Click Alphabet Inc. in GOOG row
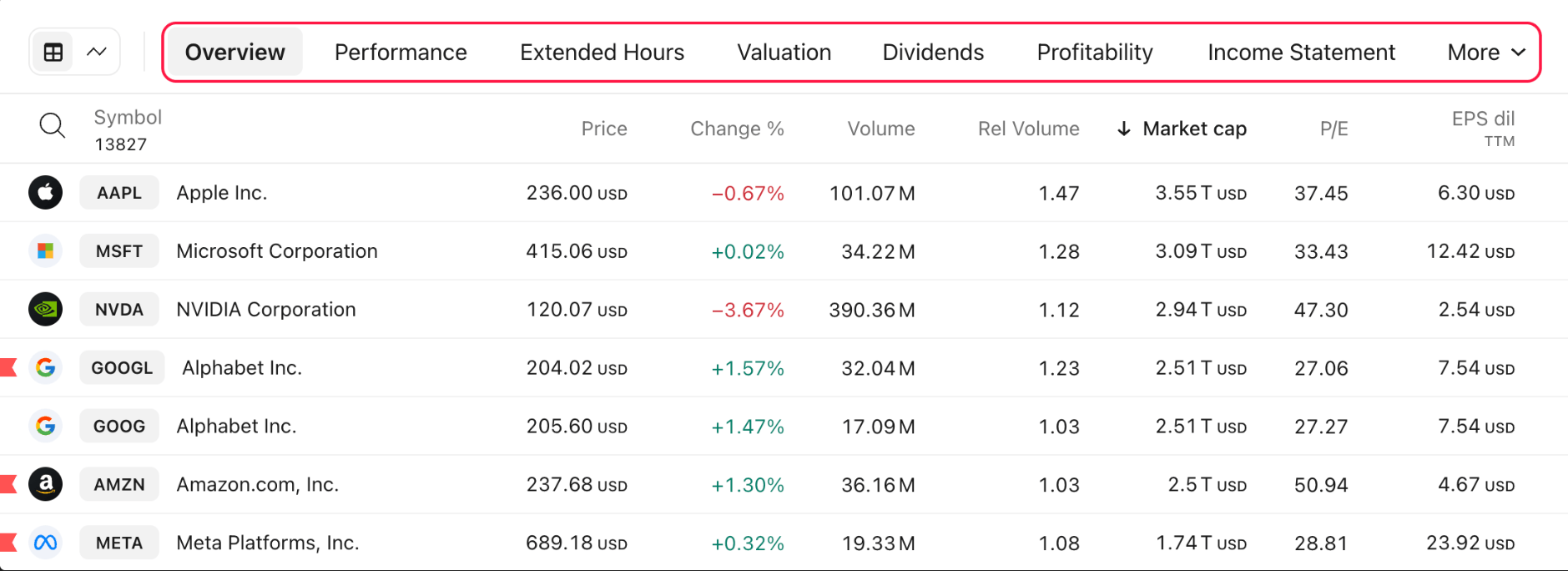The height and width of the screenshot is (571, 1568). coord(236,427)
